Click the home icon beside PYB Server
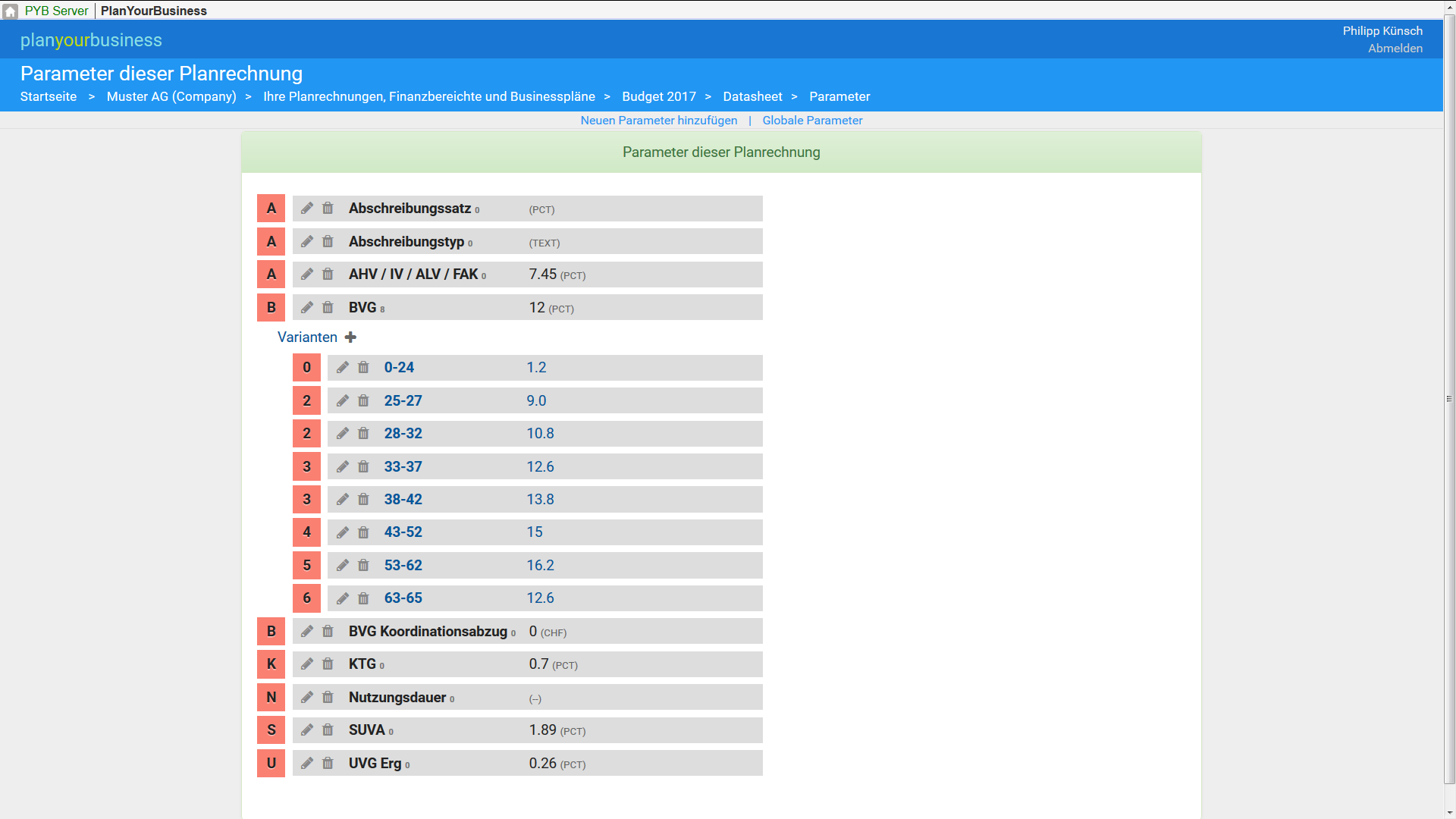 point(11,11)
